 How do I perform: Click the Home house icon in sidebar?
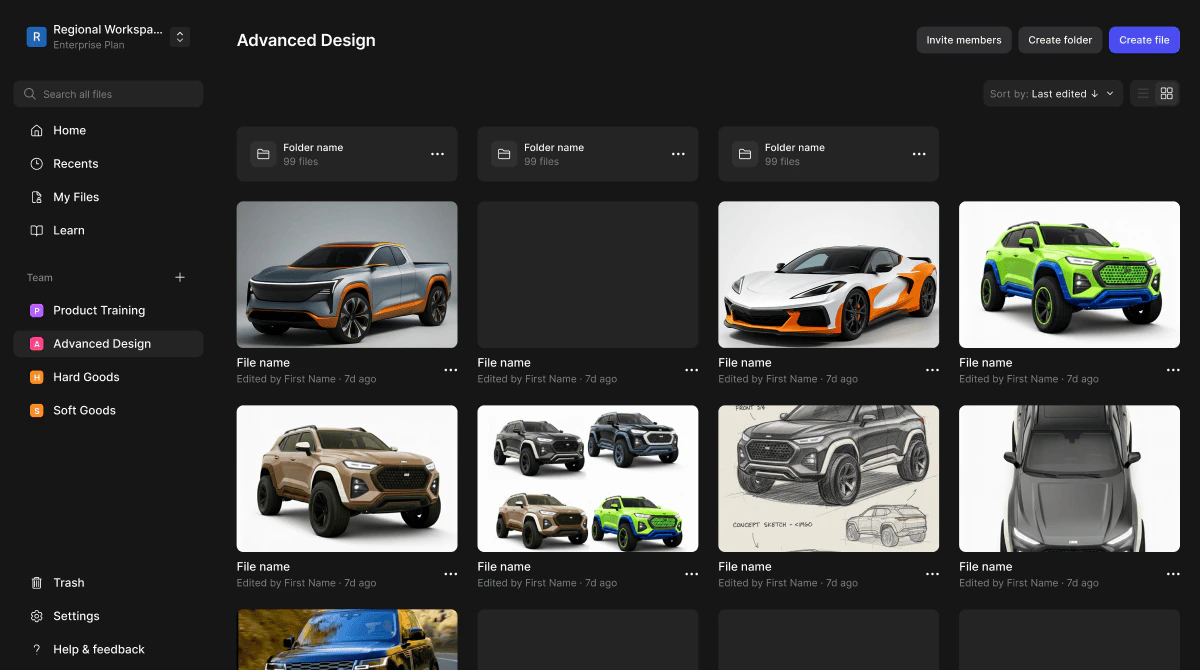36,130
